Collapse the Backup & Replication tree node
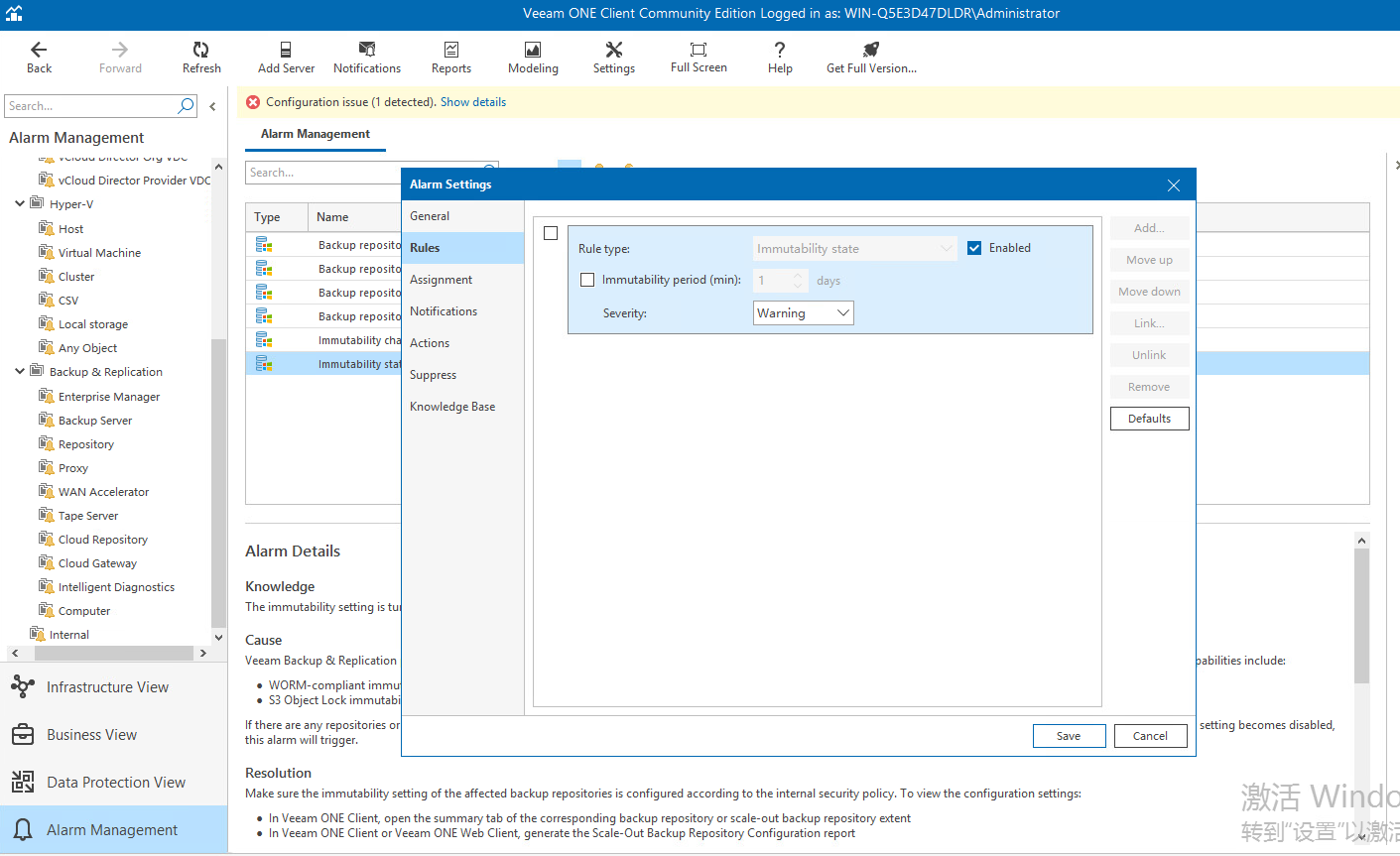Image resolution: width=1400 pixels, height=856 pixels. click(x=20, y=371)
